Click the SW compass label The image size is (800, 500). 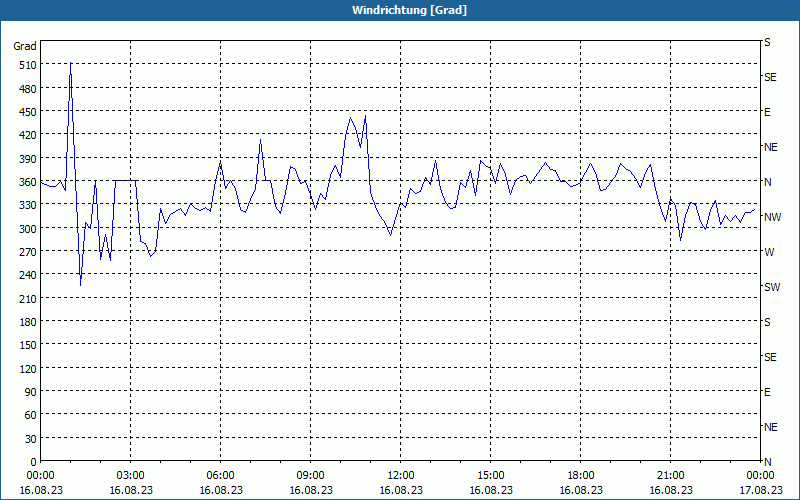click(772, 287)
